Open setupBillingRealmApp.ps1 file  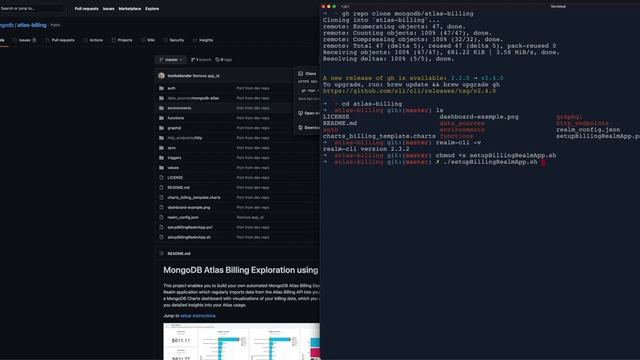[x=190, y=227]
